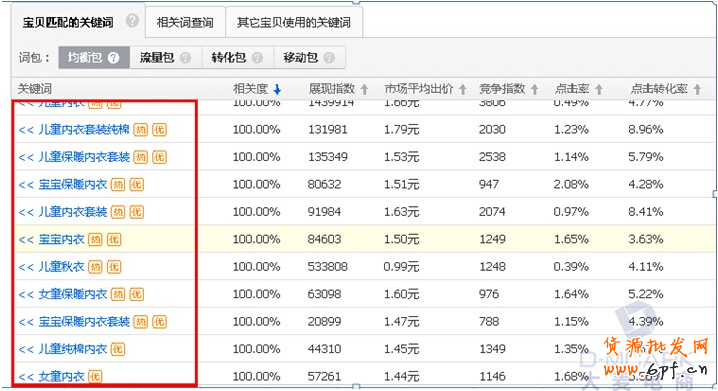Click help icon next to 移动包
Image resolution: width=718 pixels, height=391 pixels.
point(329,58)
